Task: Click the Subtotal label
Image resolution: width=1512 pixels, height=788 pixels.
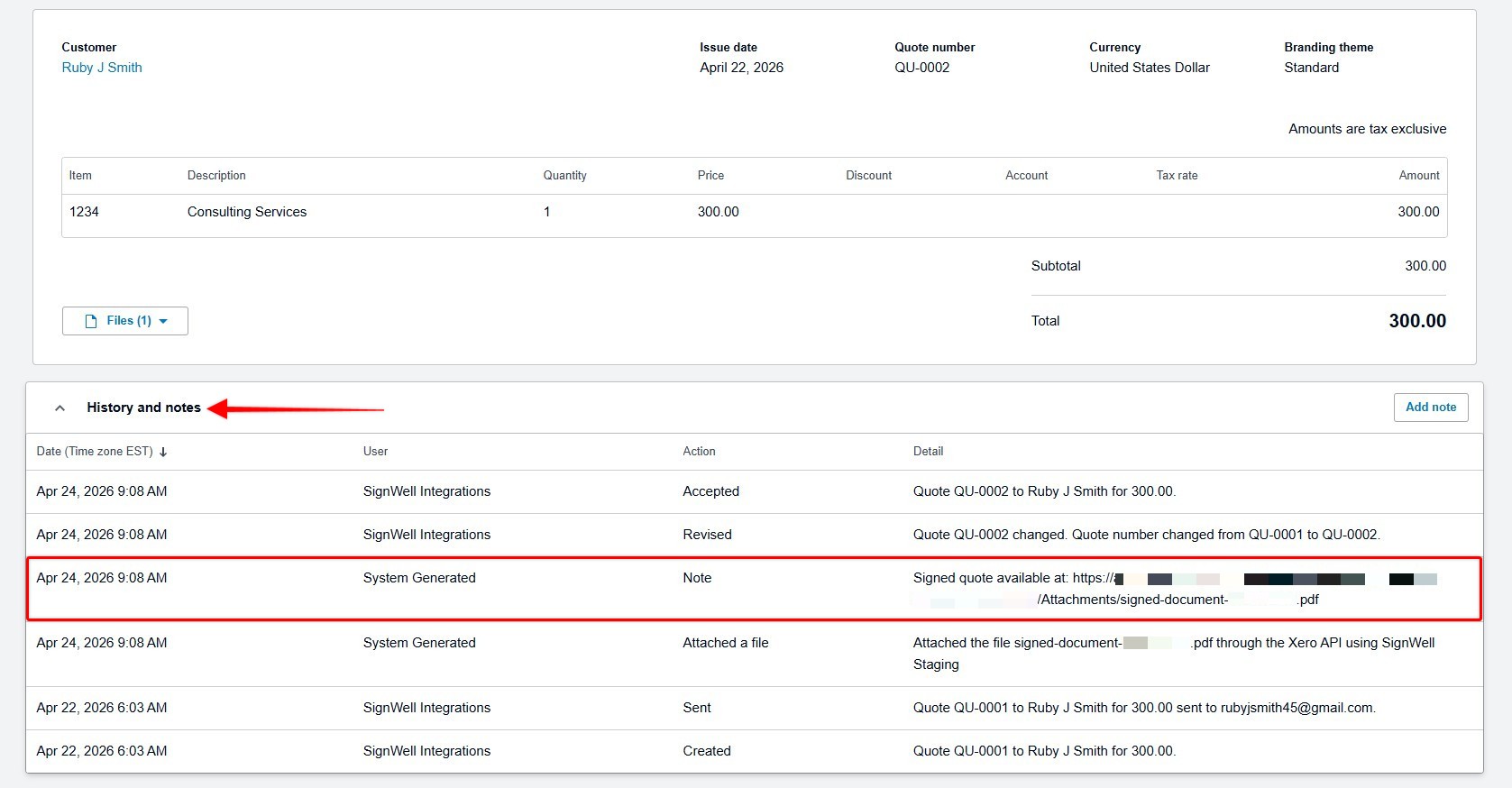Action: pyautogui.click(x=1056, y=266)
